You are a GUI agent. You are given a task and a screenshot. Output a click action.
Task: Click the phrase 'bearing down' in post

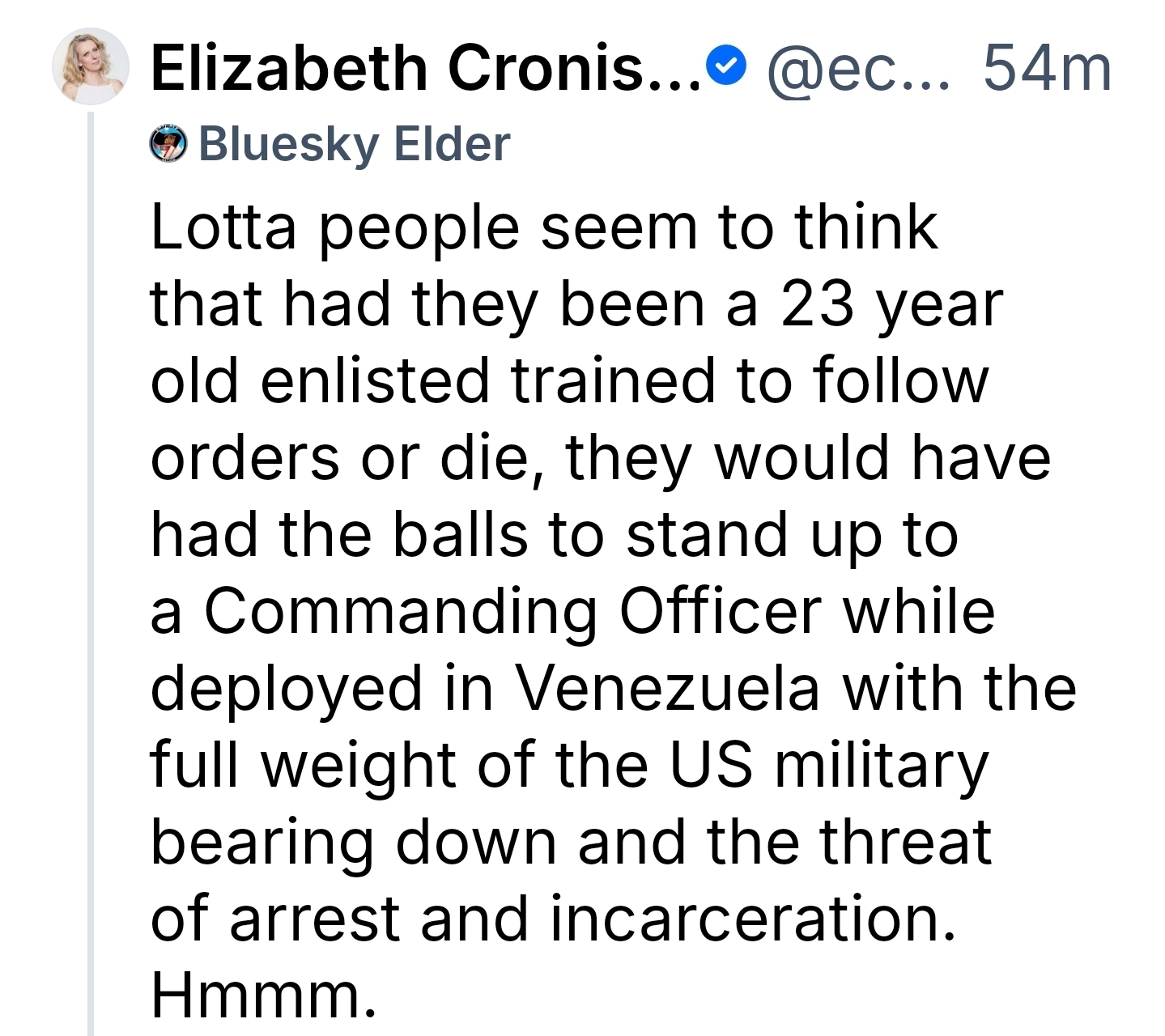point(354,843)
